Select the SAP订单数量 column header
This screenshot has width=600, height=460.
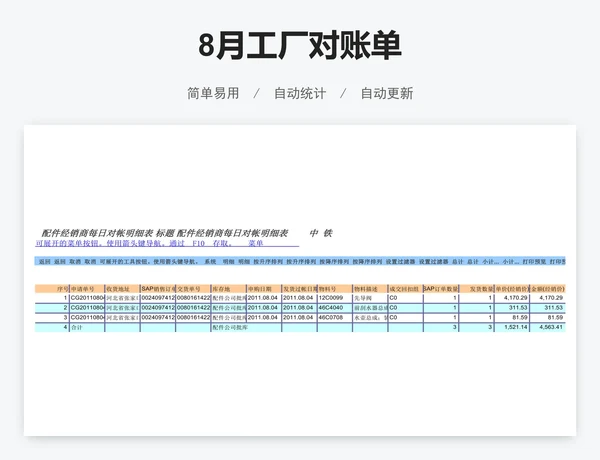point(441,289)
